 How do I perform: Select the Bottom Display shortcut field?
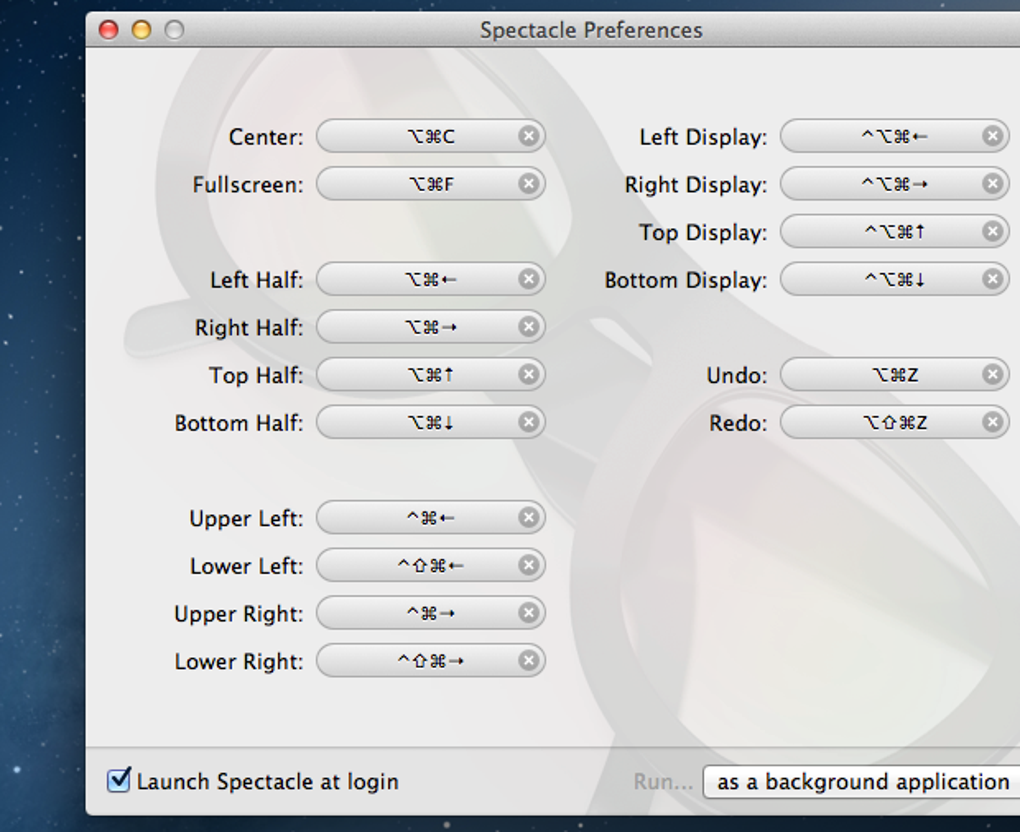[x=882, y=280]
